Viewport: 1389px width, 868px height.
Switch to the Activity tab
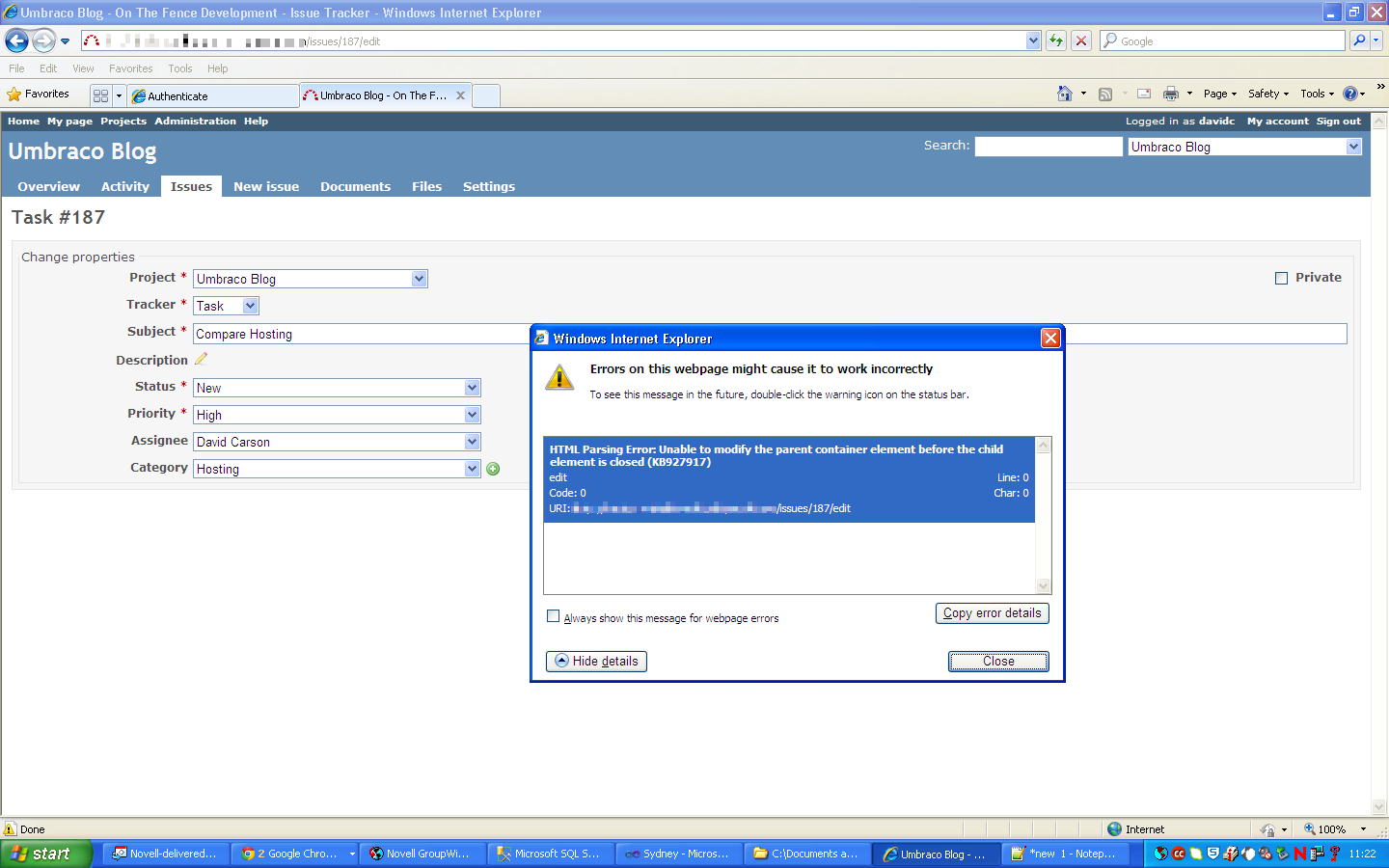(125, 186)
